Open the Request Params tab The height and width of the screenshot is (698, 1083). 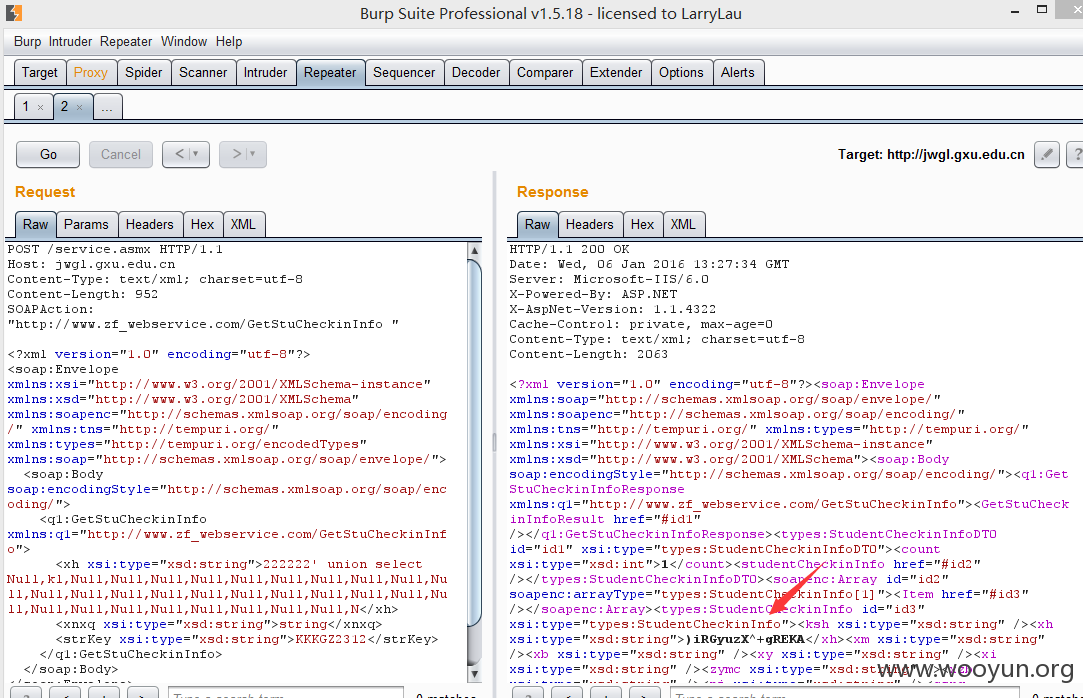pos(86,224)
